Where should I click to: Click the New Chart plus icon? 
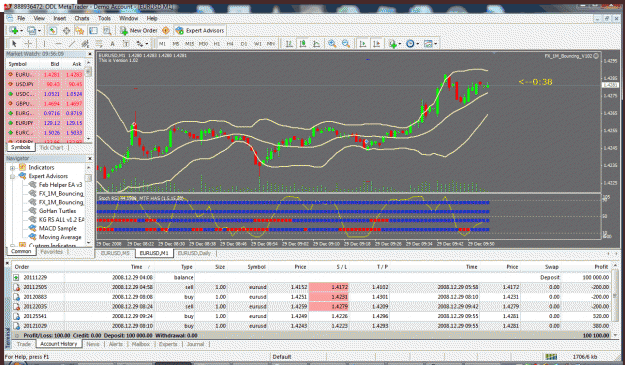[x=14, y=31]
